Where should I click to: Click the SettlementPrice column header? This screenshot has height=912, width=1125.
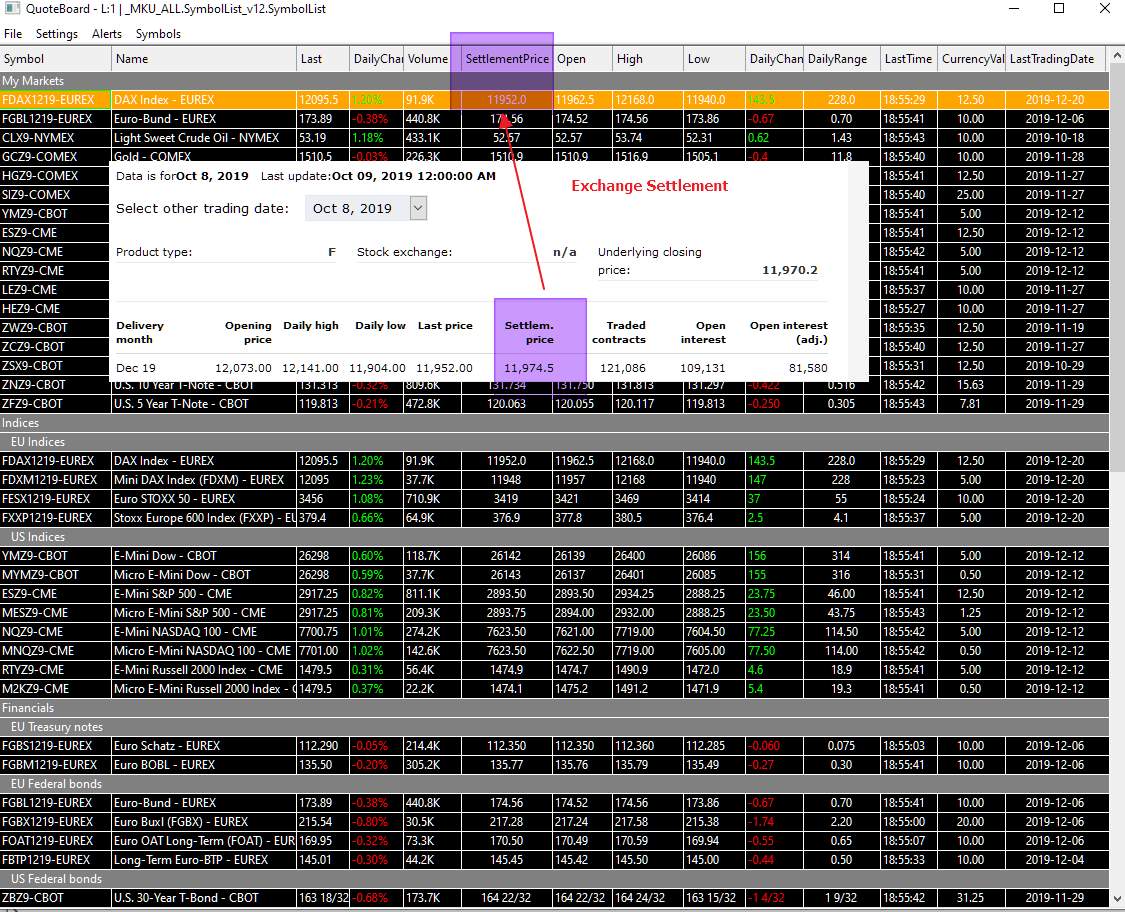507,59
